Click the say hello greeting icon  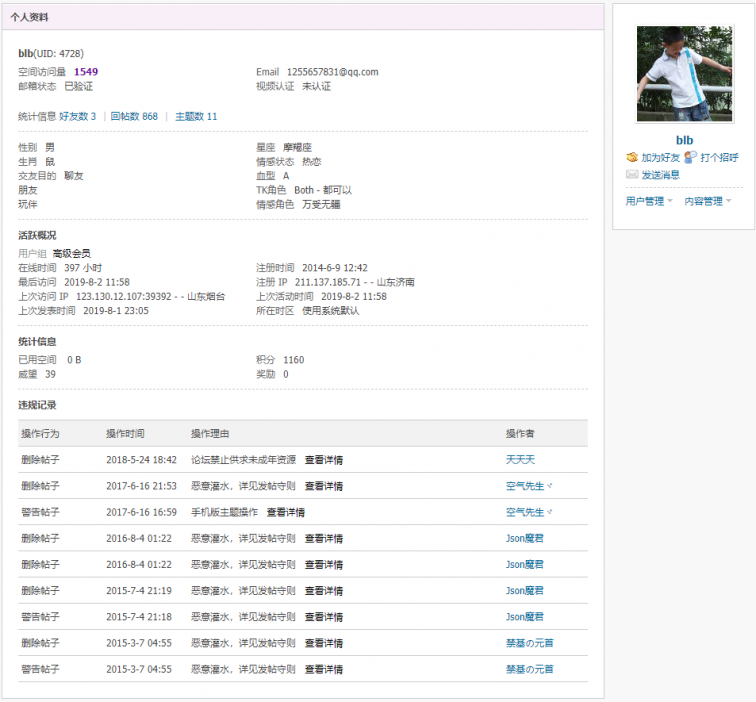(690, 158)
